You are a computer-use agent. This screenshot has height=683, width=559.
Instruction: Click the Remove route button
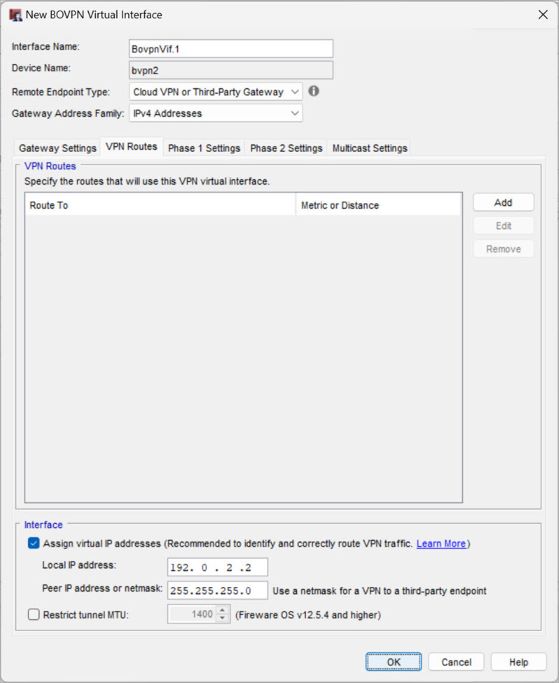pyautogui.click(x=503, y=249)
